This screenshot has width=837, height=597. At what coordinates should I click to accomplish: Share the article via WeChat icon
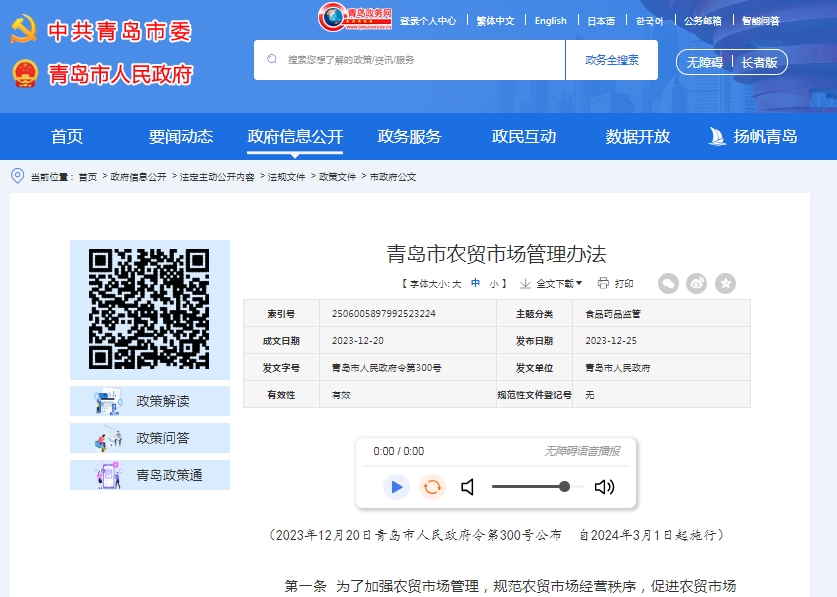668,284
